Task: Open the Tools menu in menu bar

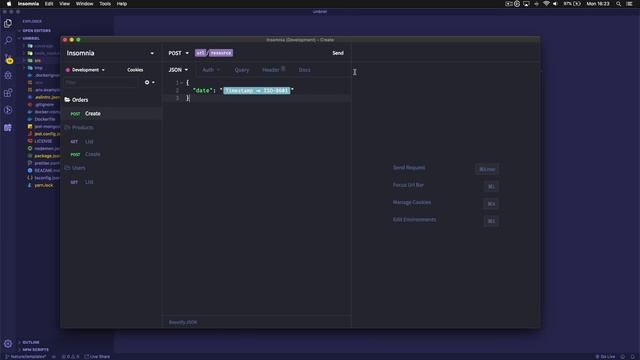Action: coord(105,4)
